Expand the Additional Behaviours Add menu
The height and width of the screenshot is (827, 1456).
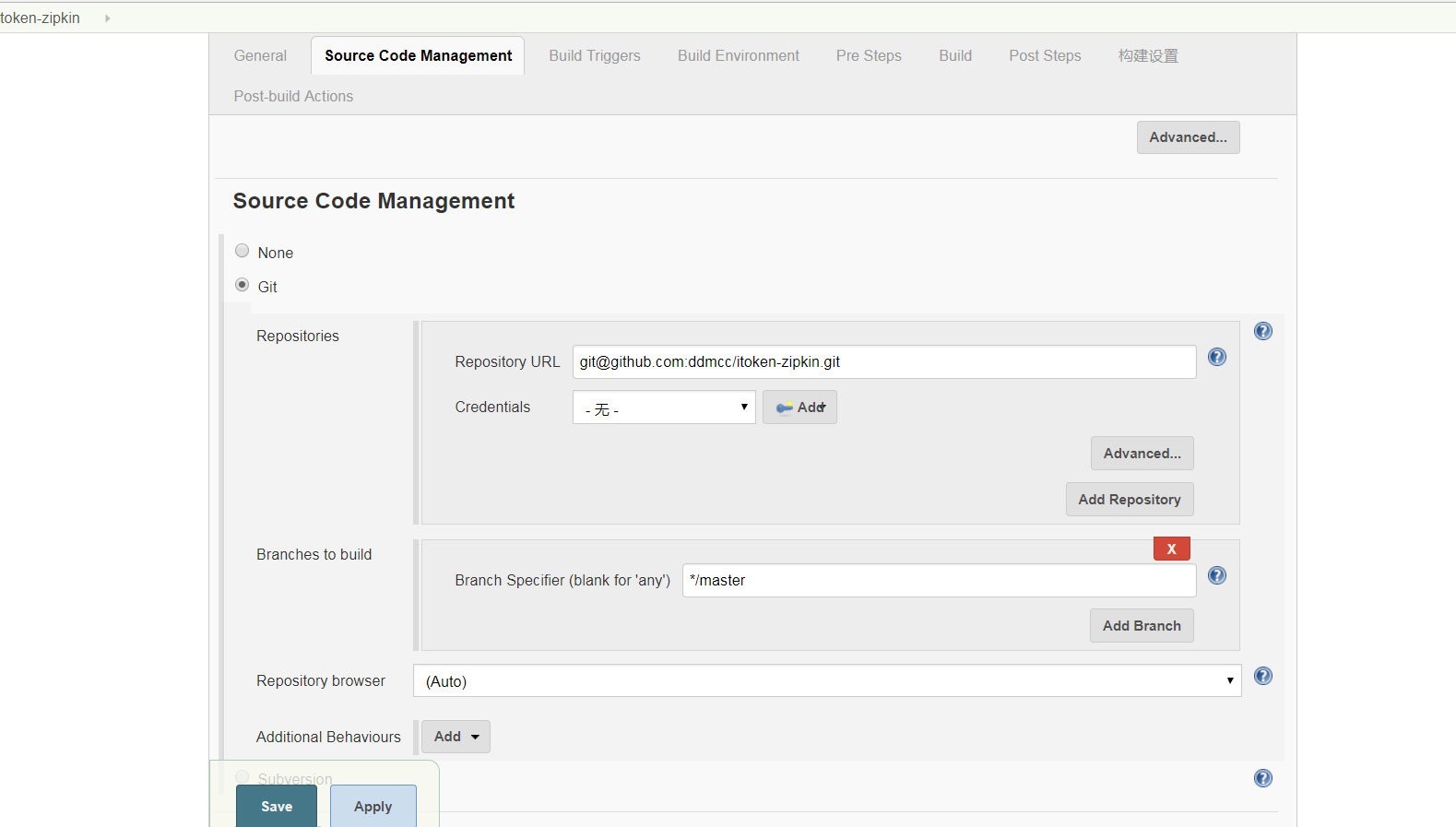point(456,737)
